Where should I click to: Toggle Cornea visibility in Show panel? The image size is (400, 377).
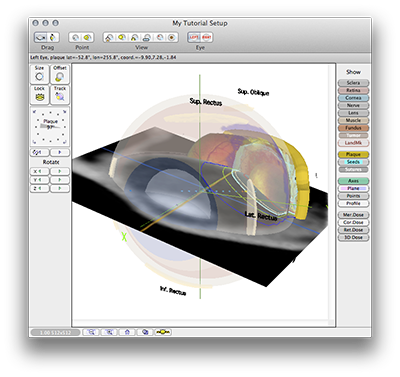click(353, 98)
